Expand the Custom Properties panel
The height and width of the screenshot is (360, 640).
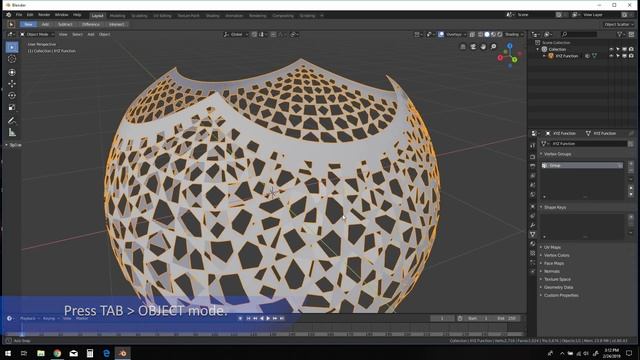coord(560,295)
